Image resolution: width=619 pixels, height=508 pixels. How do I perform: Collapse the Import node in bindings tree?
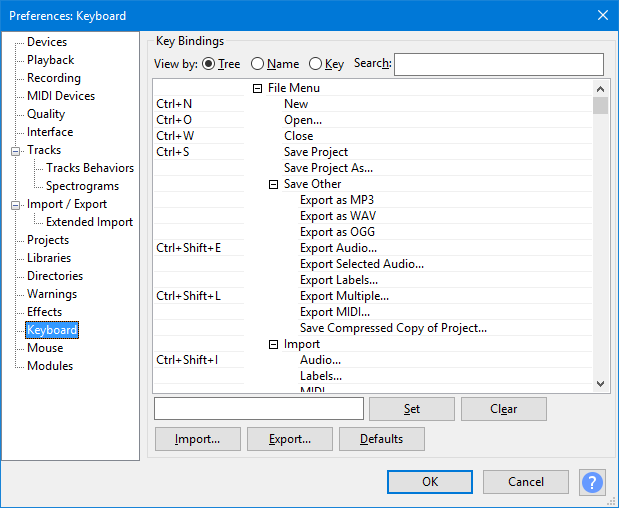[273, 345]
